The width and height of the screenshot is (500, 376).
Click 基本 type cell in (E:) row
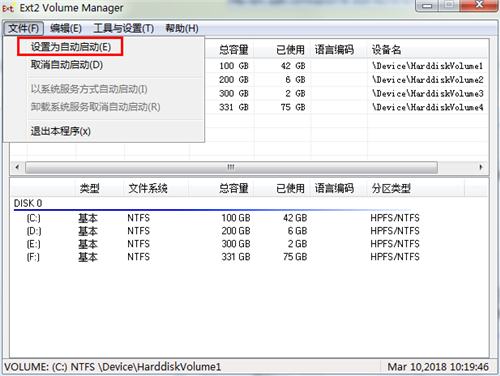[88, 244]
